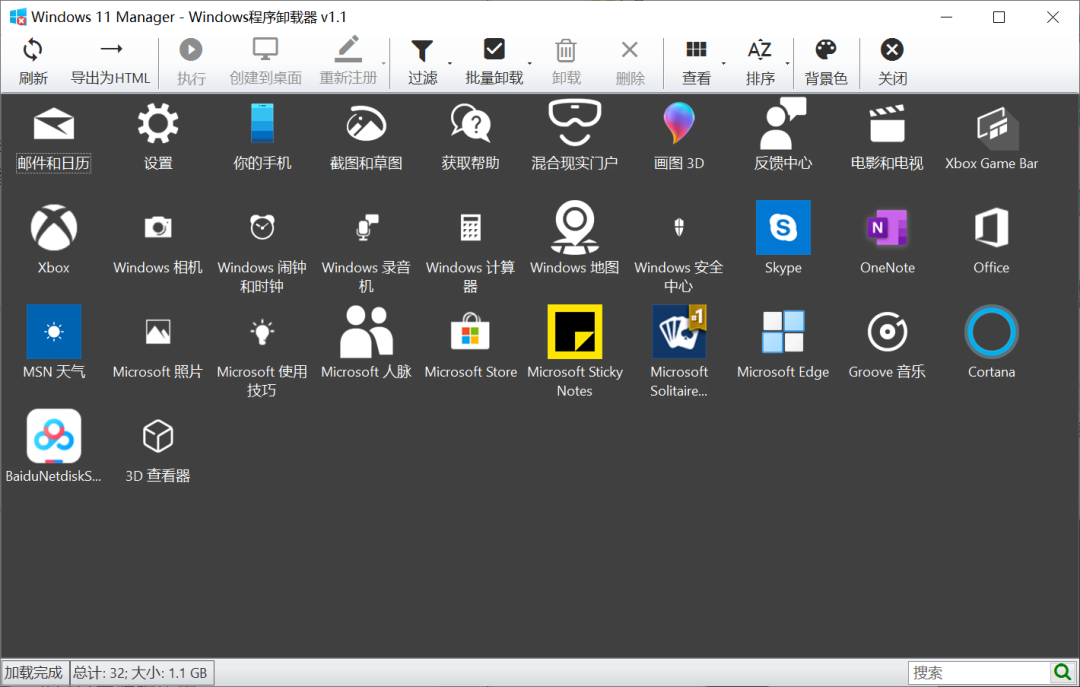
Task: Click the 过滤 filter button
Action: pos(422,62)
